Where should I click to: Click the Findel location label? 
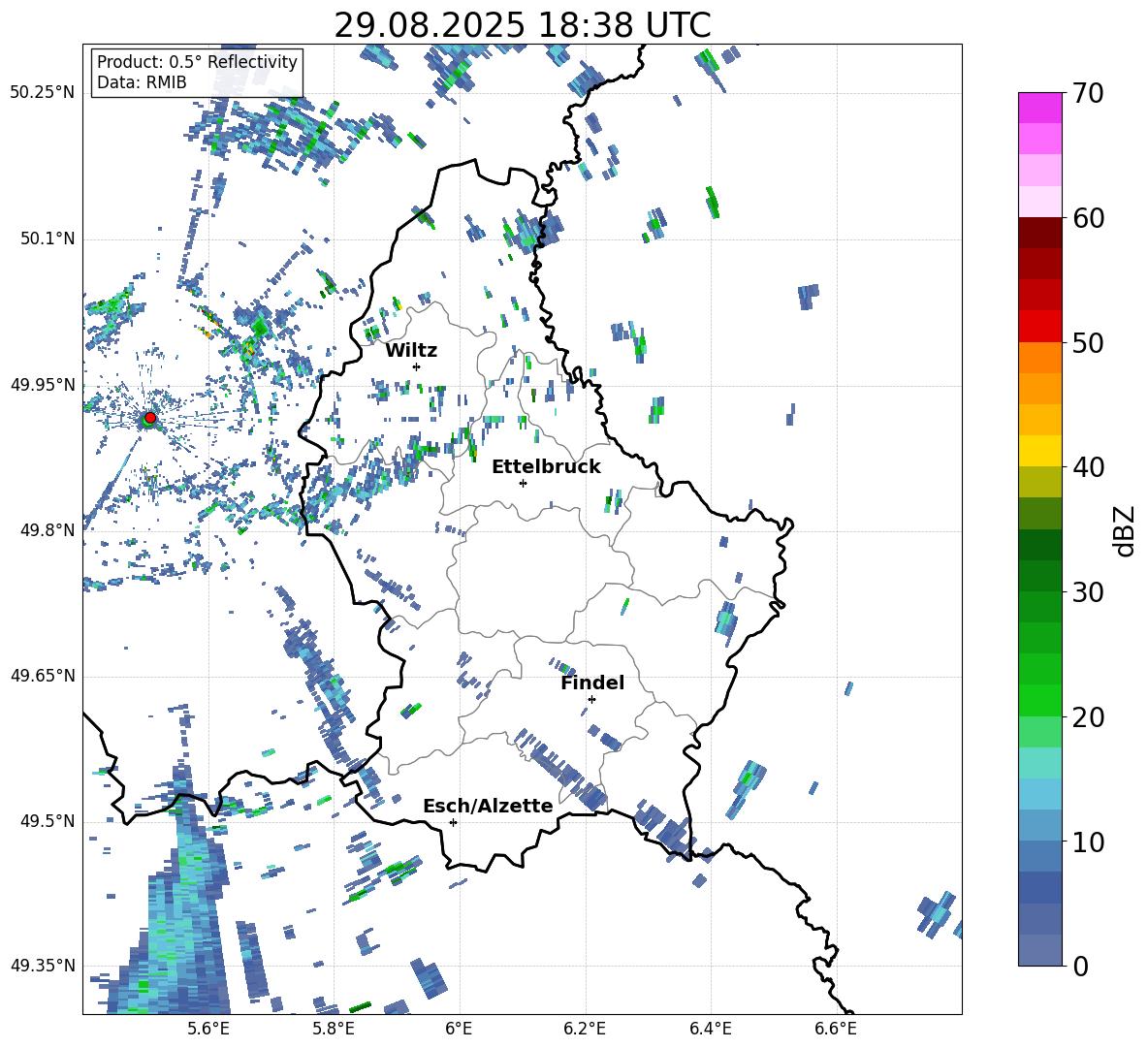(592, 683)
